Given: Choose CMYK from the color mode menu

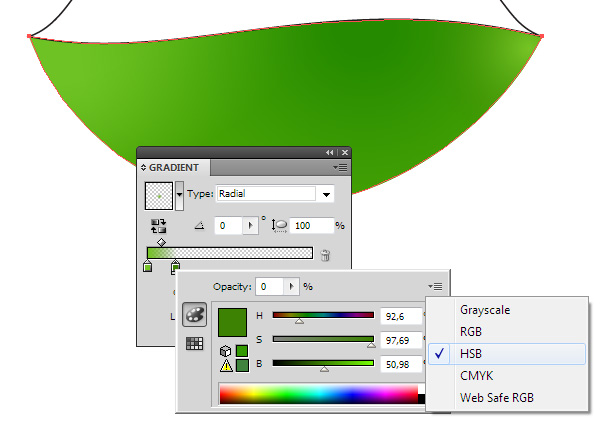Looking at the screenshot, I should pyautogui.click(x=476, y=376).
